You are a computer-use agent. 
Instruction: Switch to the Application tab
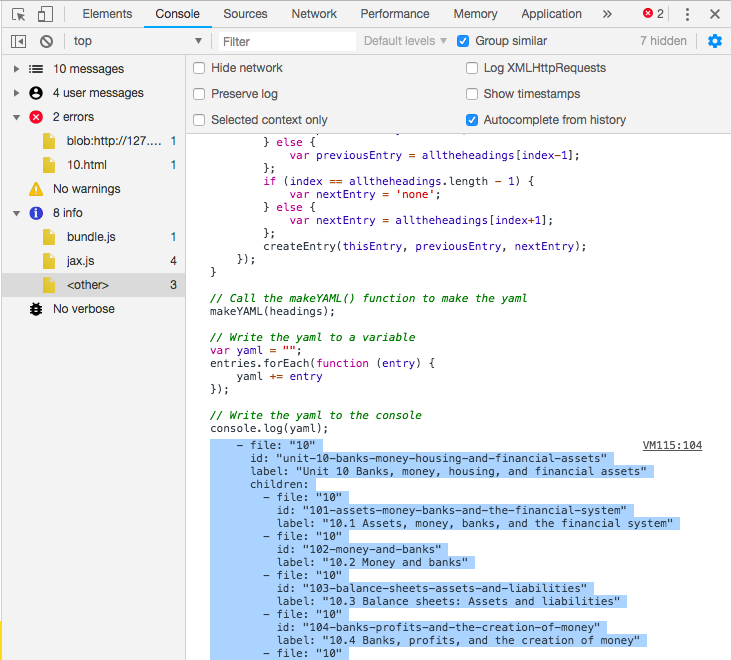552,14
